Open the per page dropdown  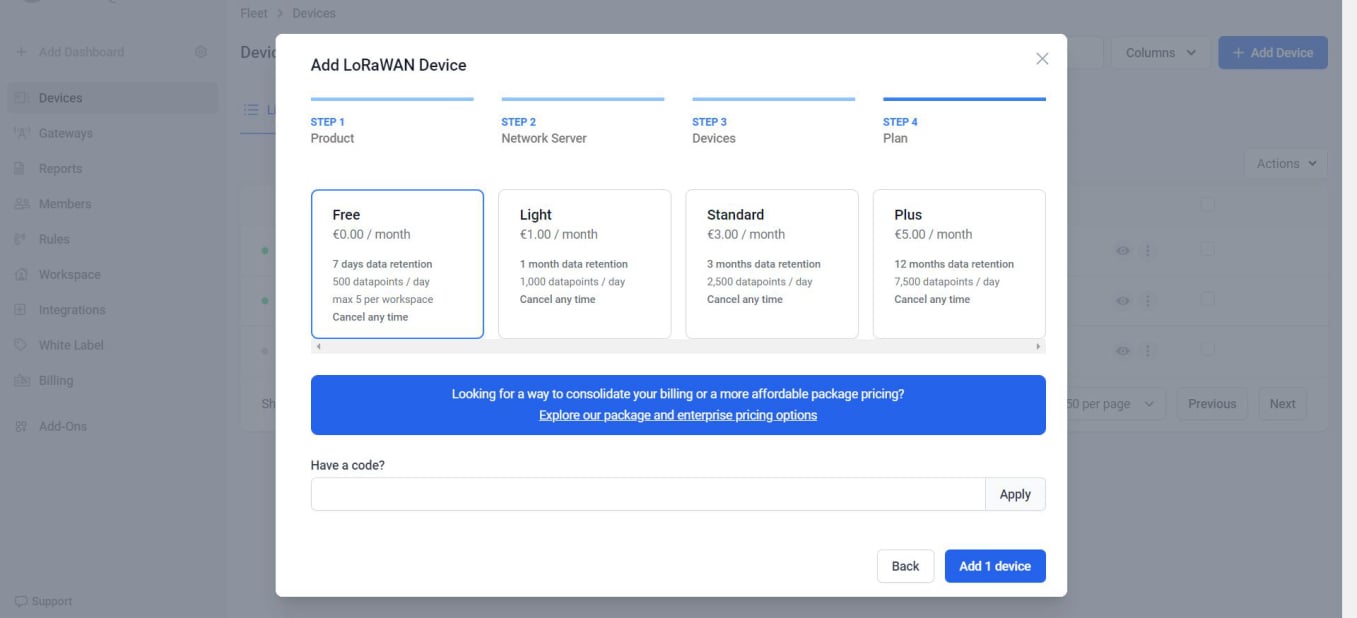pyautogui.click(x=1110, y=404)
